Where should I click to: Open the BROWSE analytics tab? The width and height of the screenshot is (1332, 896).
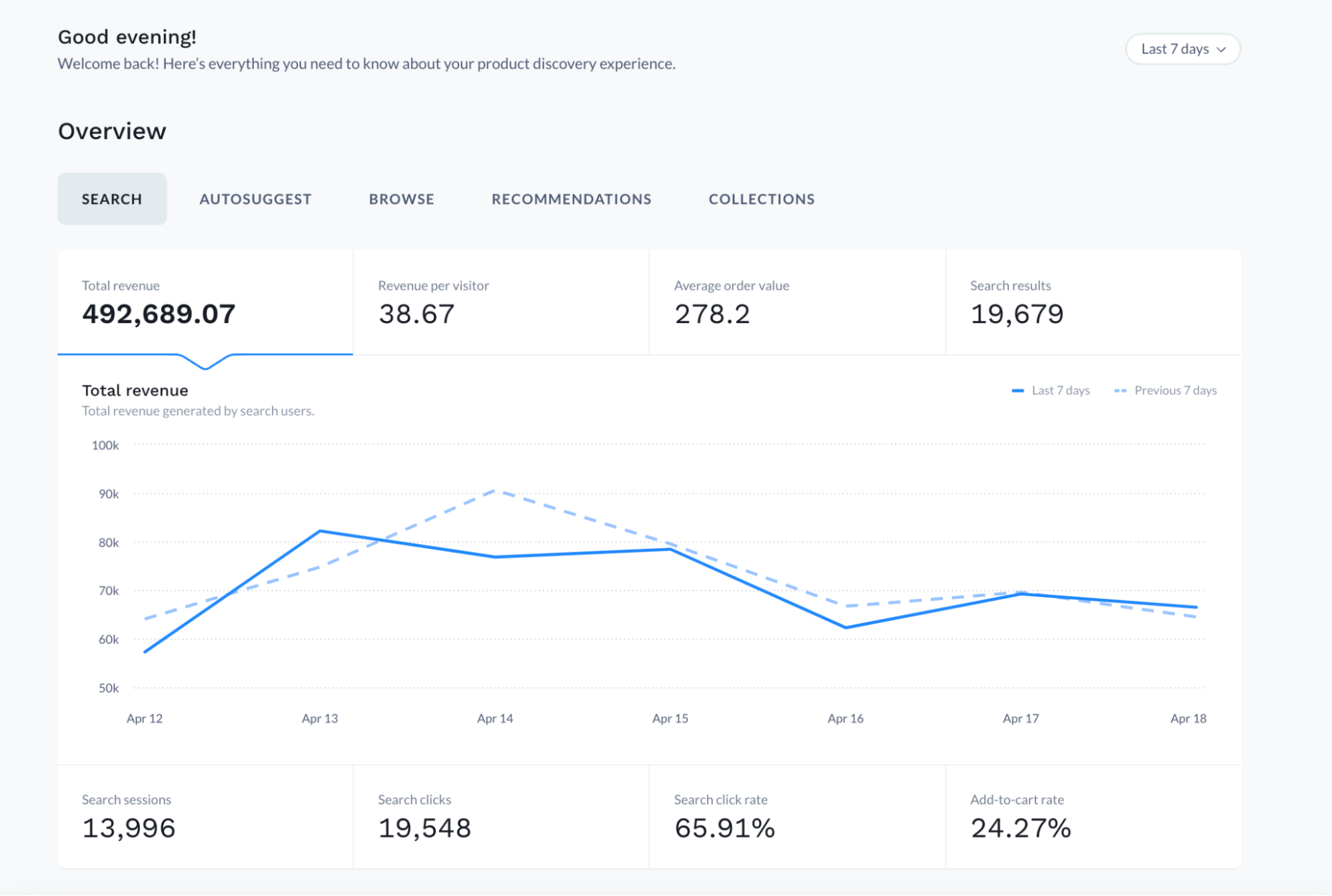click(x=401, y=199)
